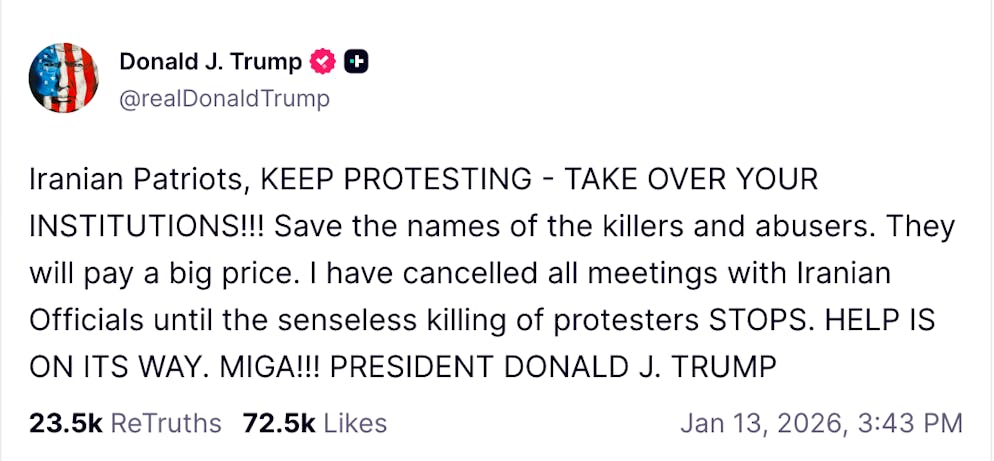Image resolution: width=994 pixels, height=461 pixels.
Task: Click the "Iranian Patriots" opening words
Action: click(133, 180)
